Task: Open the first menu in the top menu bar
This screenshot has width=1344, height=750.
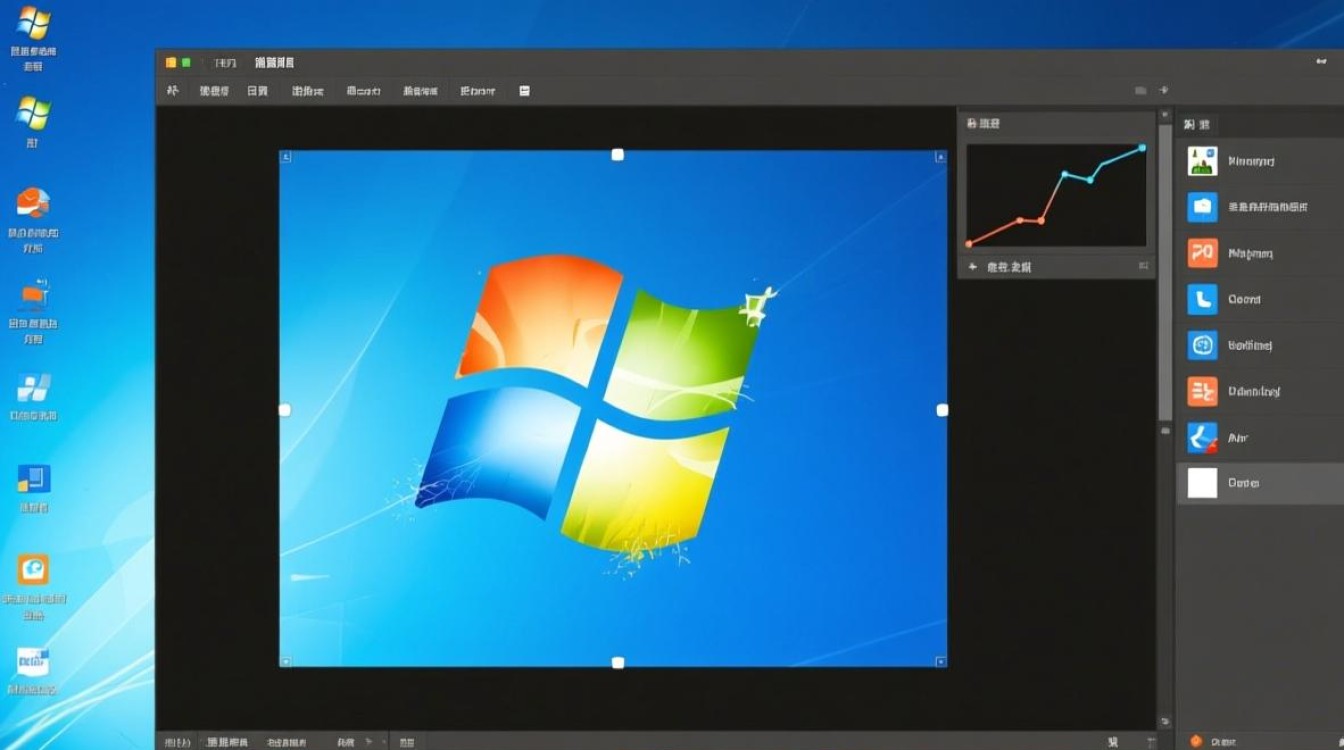Action: click(x=173, y=90)
